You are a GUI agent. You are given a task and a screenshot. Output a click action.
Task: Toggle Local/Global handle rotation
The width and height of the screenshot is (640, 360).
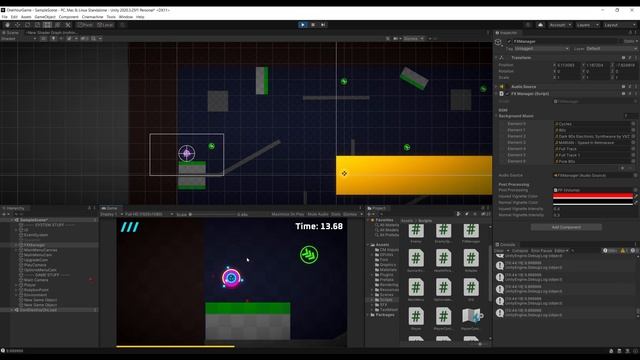coord(105,25)
